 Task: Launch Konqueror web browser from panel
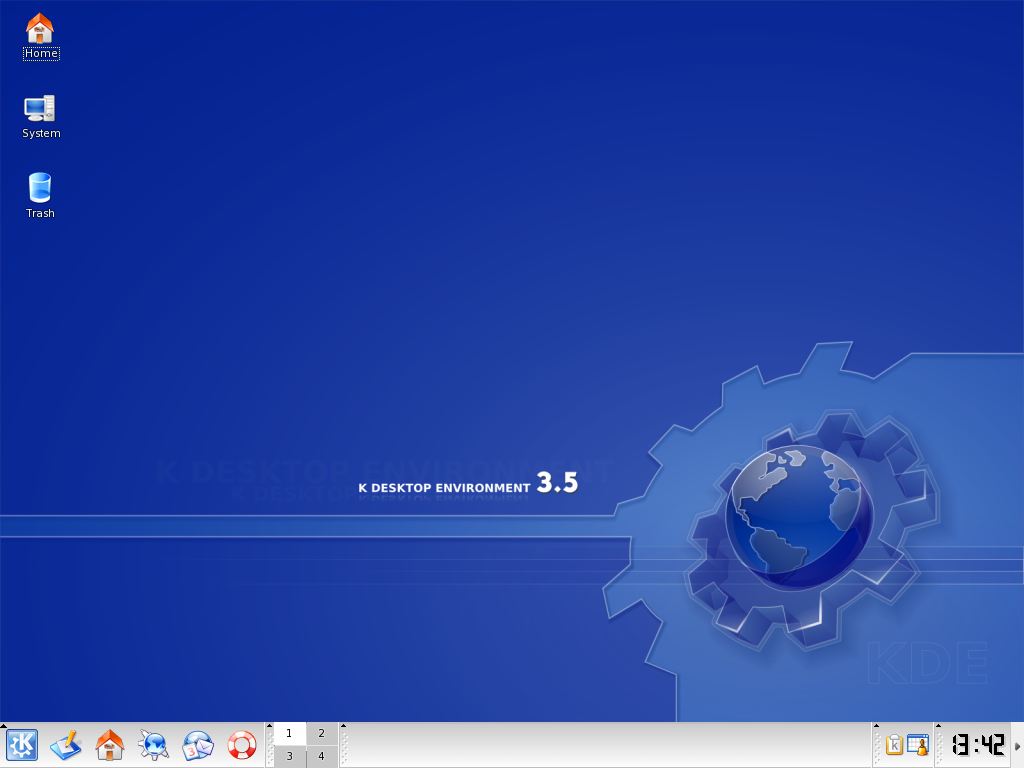coord(153,745)
